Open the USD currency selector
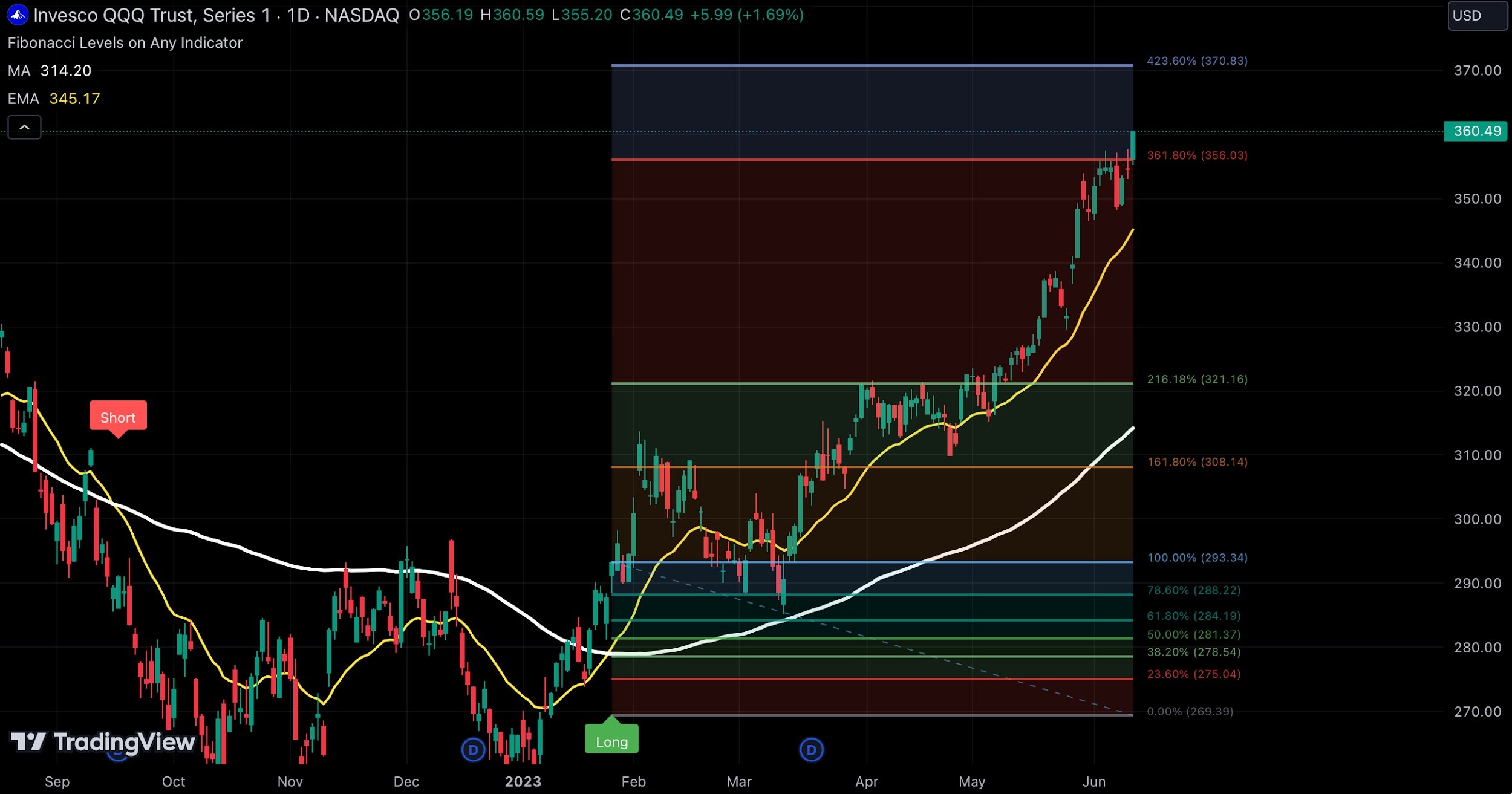The image size is (1512, 794). 1476,15
